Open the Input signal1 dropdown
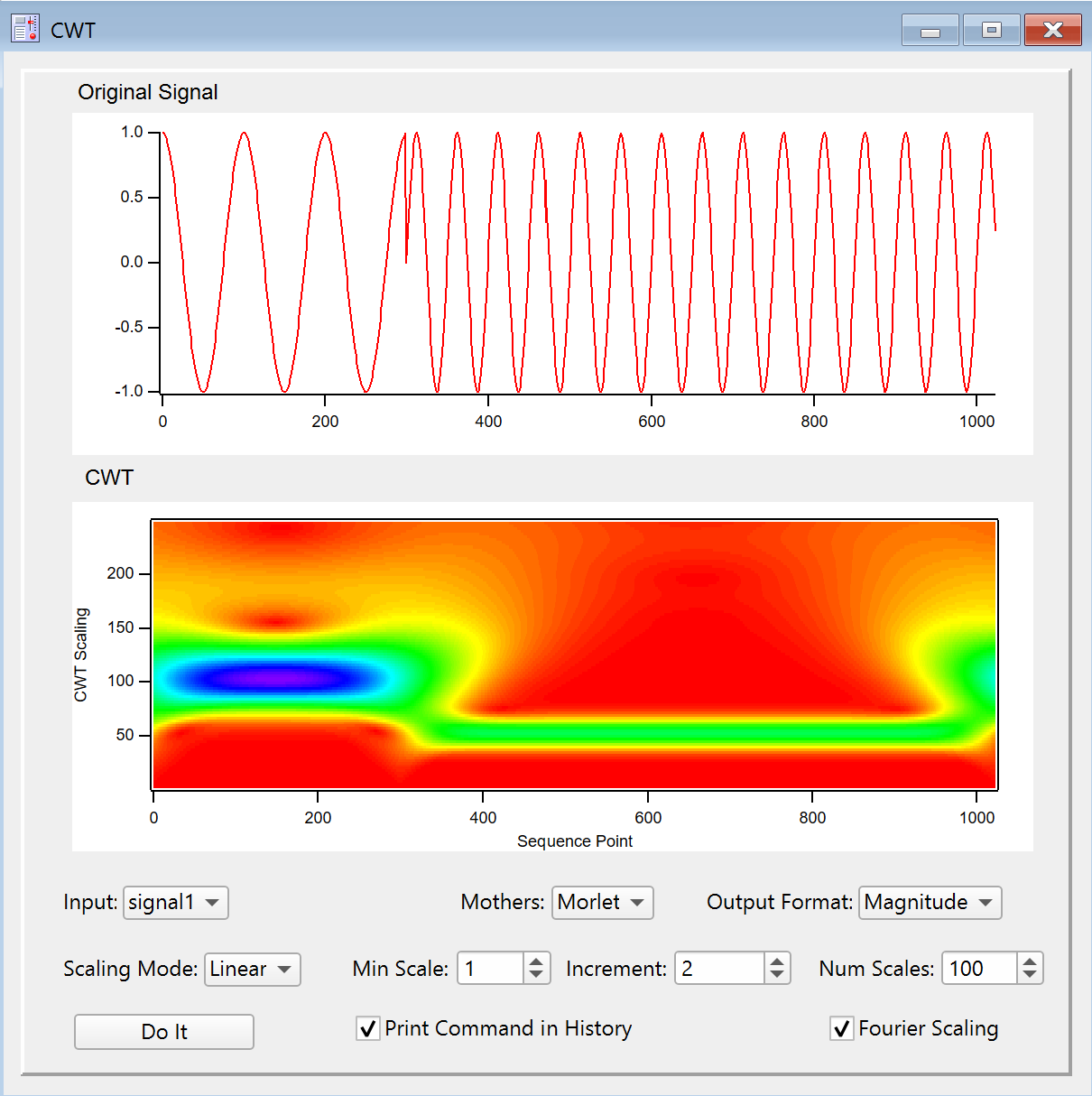 point(176,903)
